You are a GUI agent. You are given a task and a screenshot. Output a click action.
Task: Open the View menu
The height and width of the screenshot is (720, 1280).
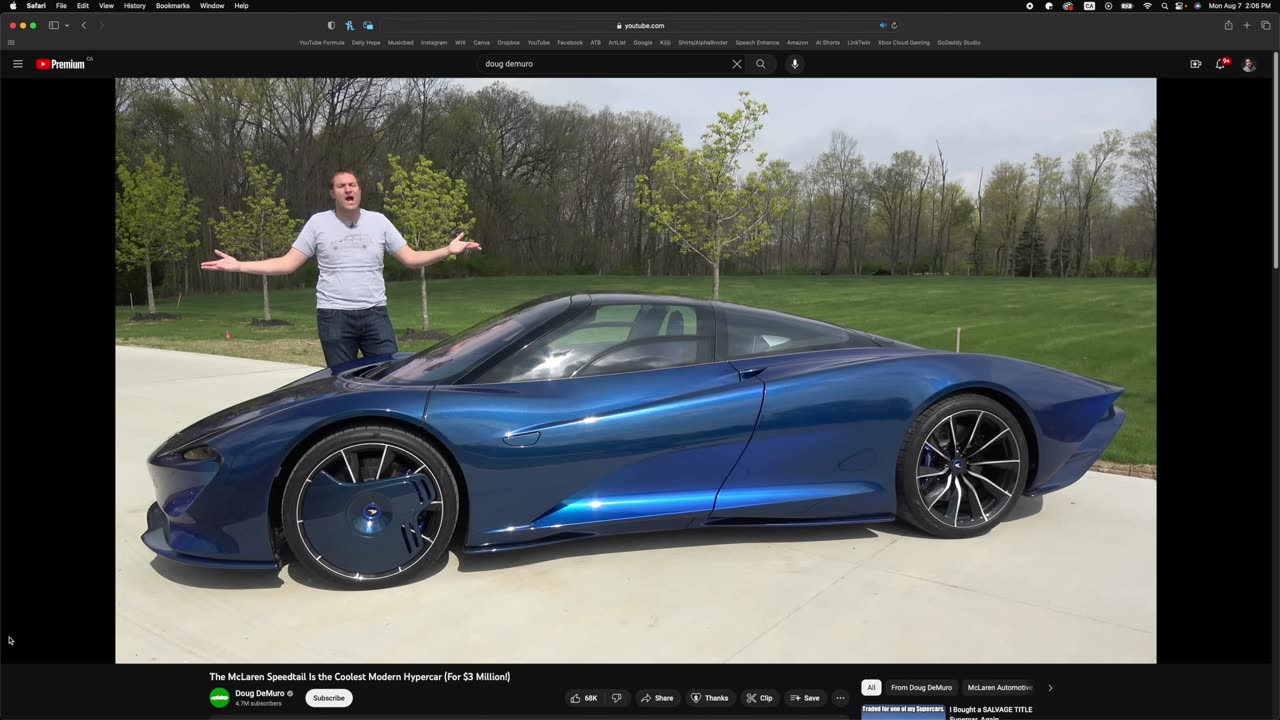(106, 6)
